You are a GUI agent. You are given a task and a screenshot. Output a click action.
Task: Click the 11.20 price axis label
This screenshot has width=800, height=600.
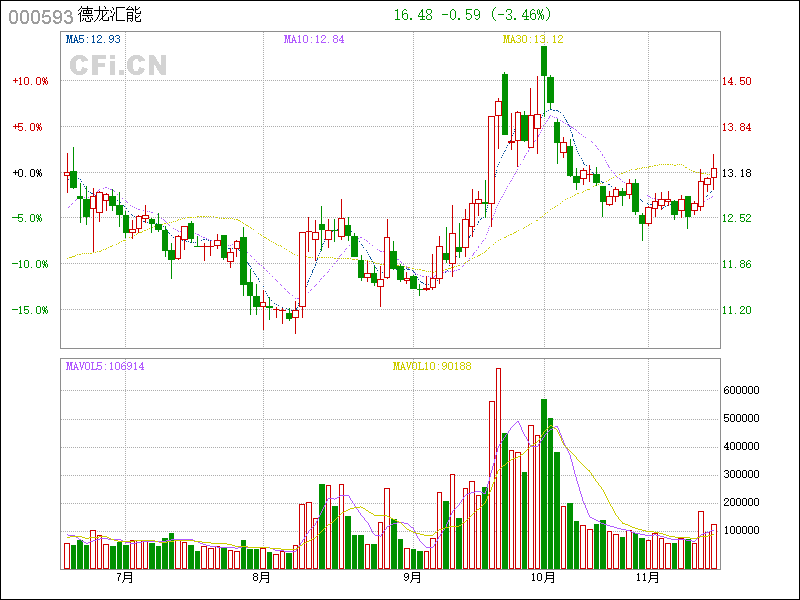[x=736, y=310]
